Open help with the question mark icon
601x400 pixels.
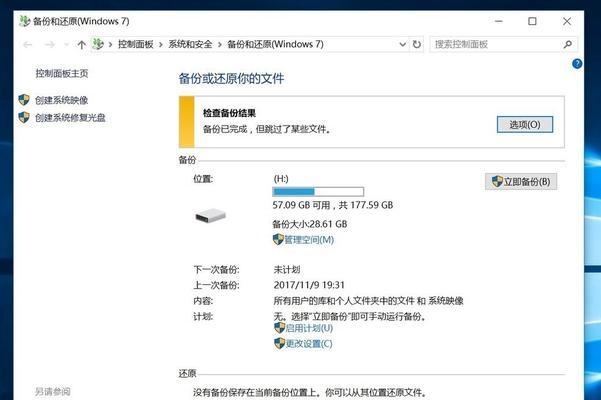[577, 64]
